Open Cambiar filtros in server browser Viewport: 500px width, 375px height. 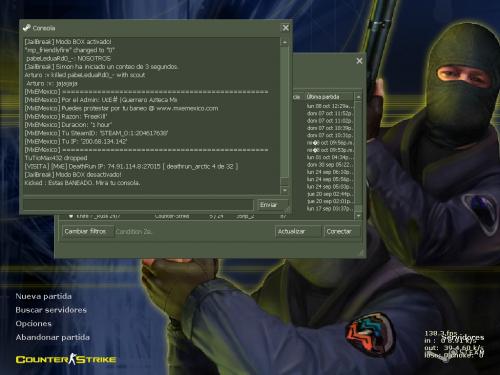point(87,231)
